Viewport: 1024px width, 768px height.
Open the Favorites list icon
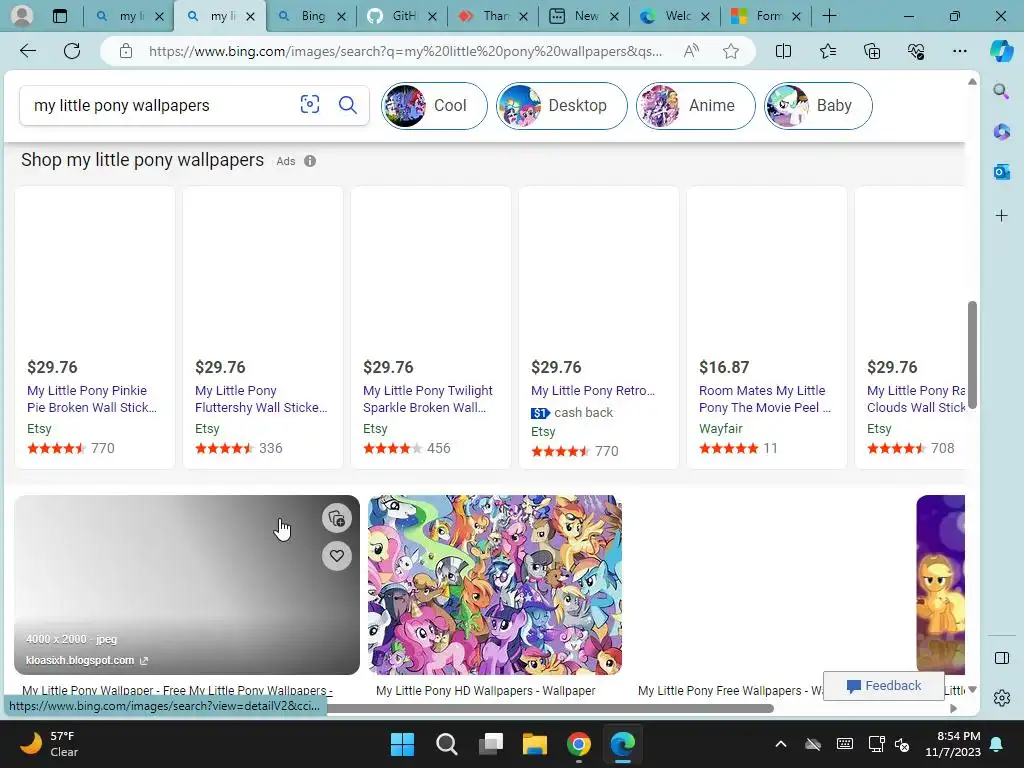[827, 51]
